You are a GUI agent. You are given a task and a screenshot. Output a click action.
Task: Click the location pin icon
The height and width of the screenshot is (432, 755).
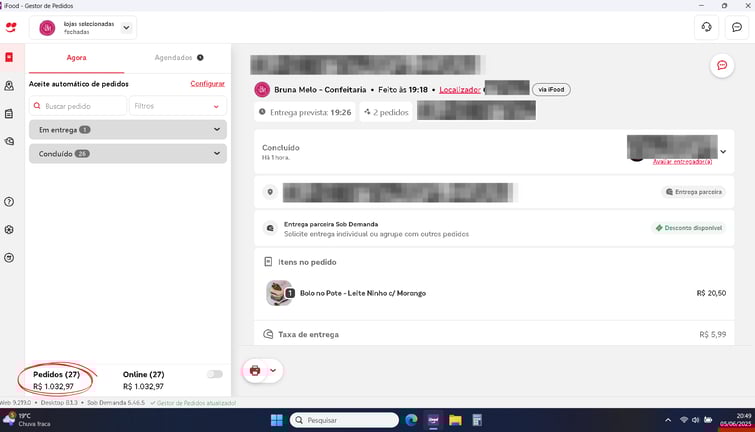point(270,192)
